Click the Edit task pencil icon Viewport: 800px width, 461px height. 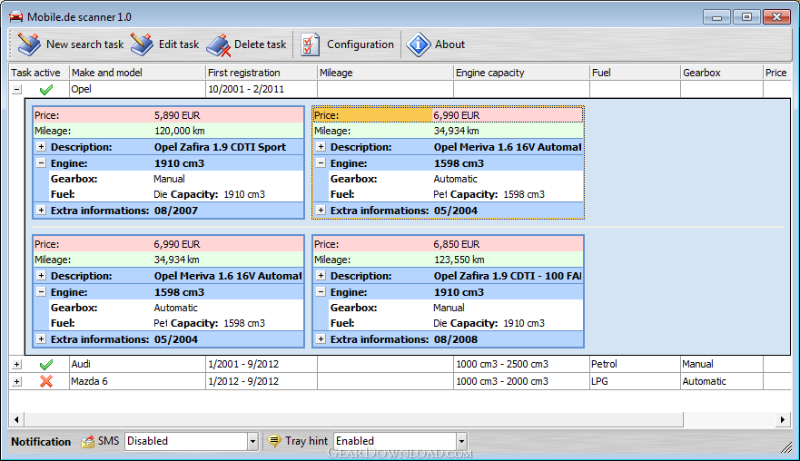coord(142,44)
